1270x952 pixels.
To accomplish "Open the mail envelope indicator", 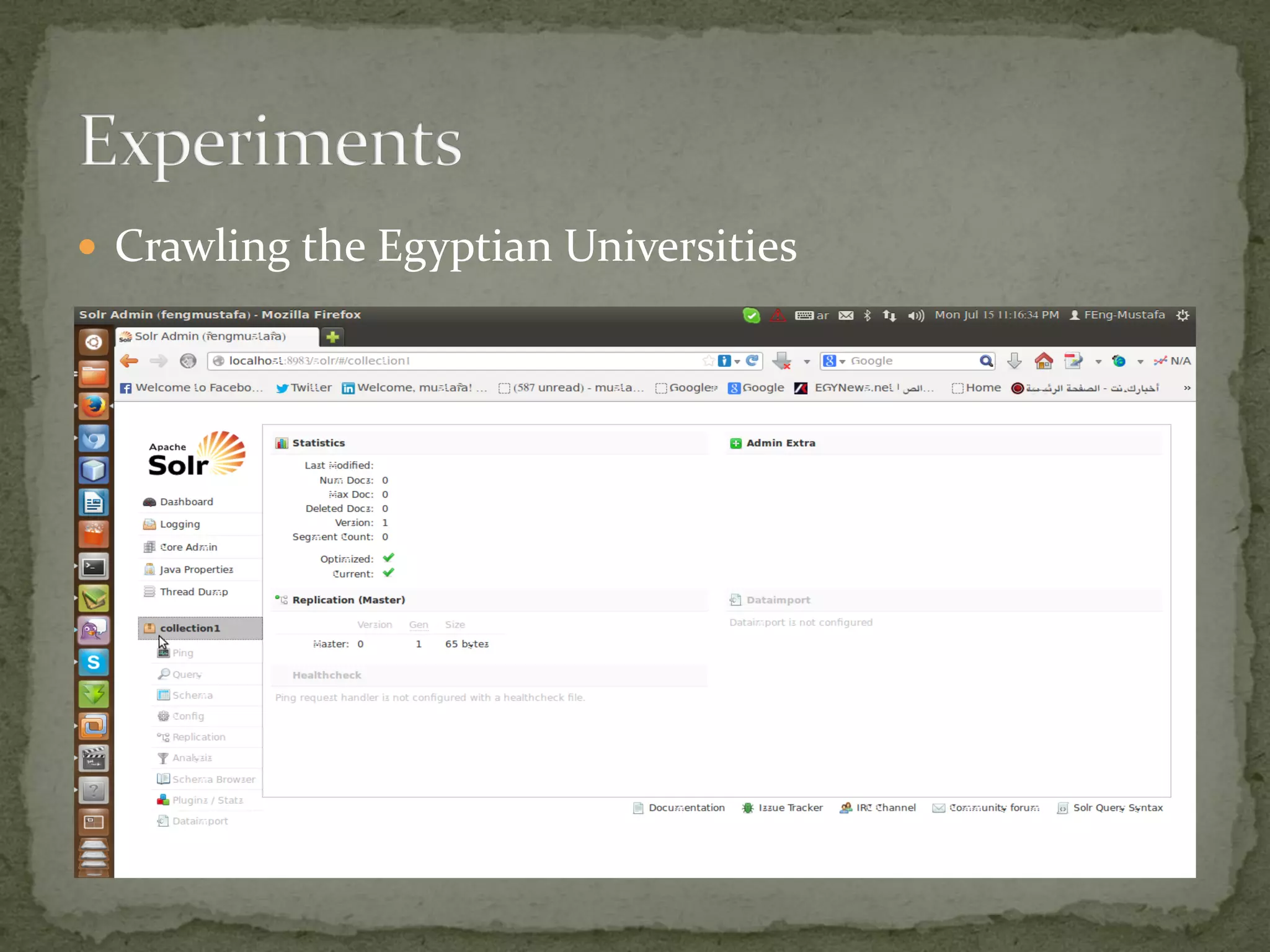I will pos(846,315).
